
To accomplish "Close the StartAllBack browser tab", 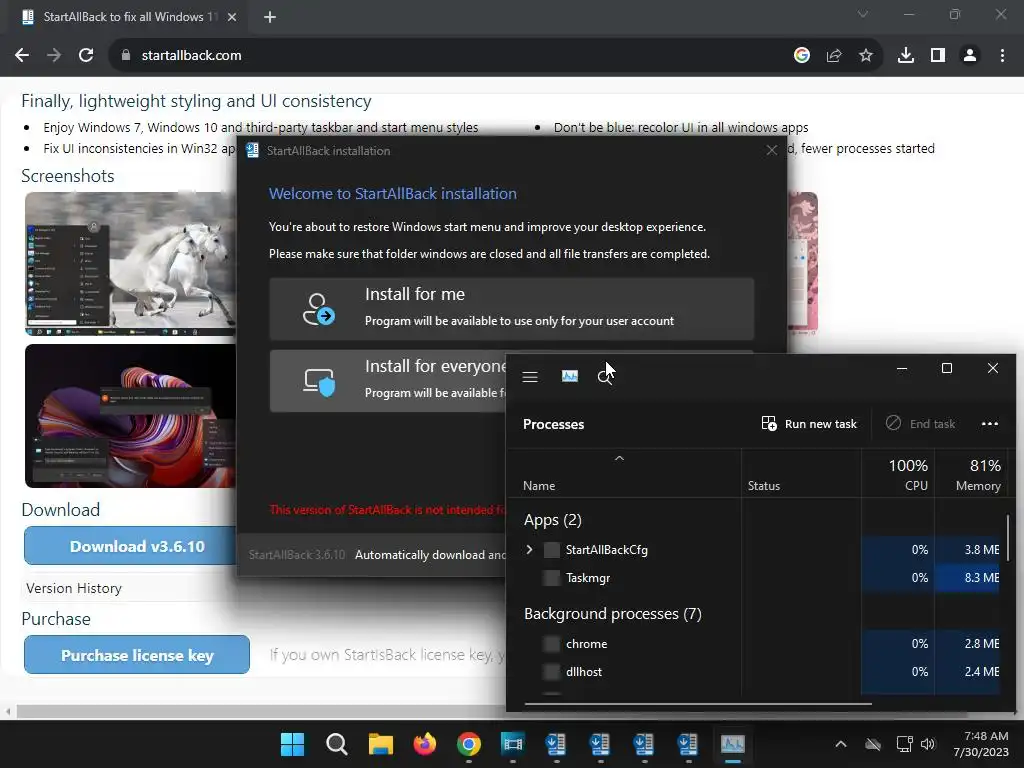I will click(232, 17).
